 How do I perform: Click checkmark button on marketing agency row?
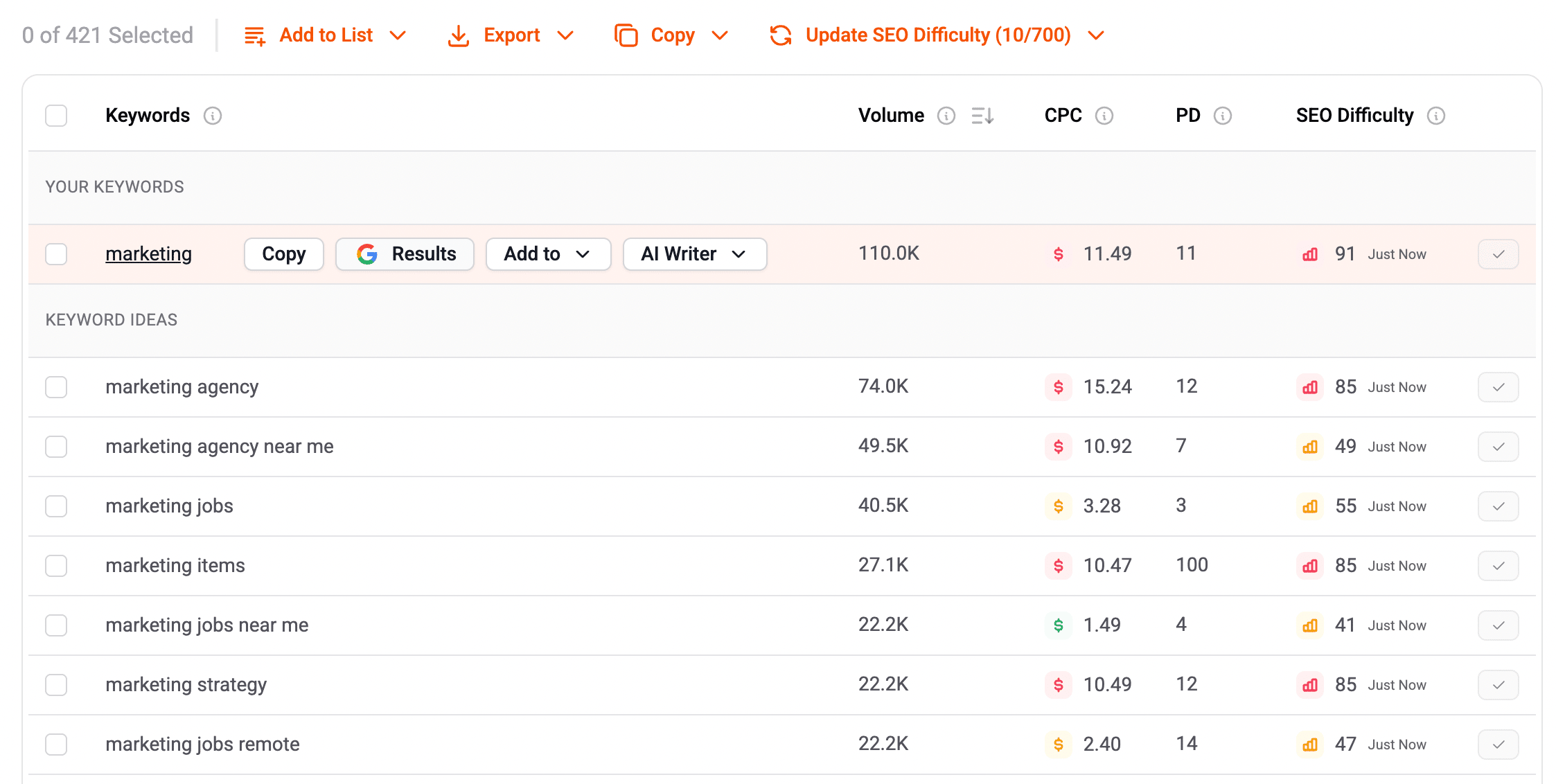point(1498,387)
